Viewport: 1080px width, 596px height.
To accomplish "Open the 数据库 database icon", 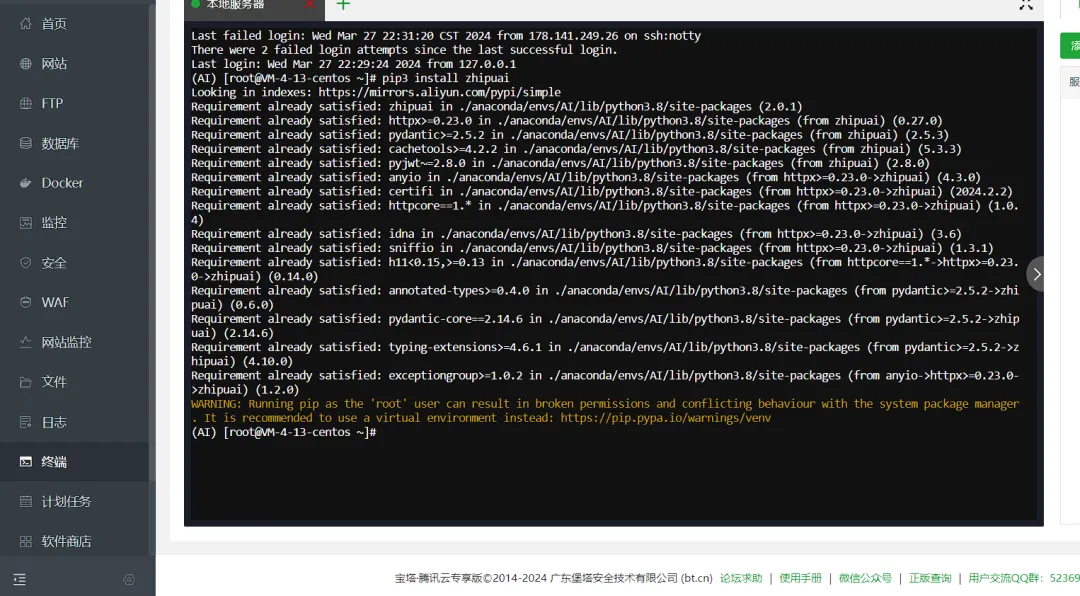I will click(x=25, y=143).
